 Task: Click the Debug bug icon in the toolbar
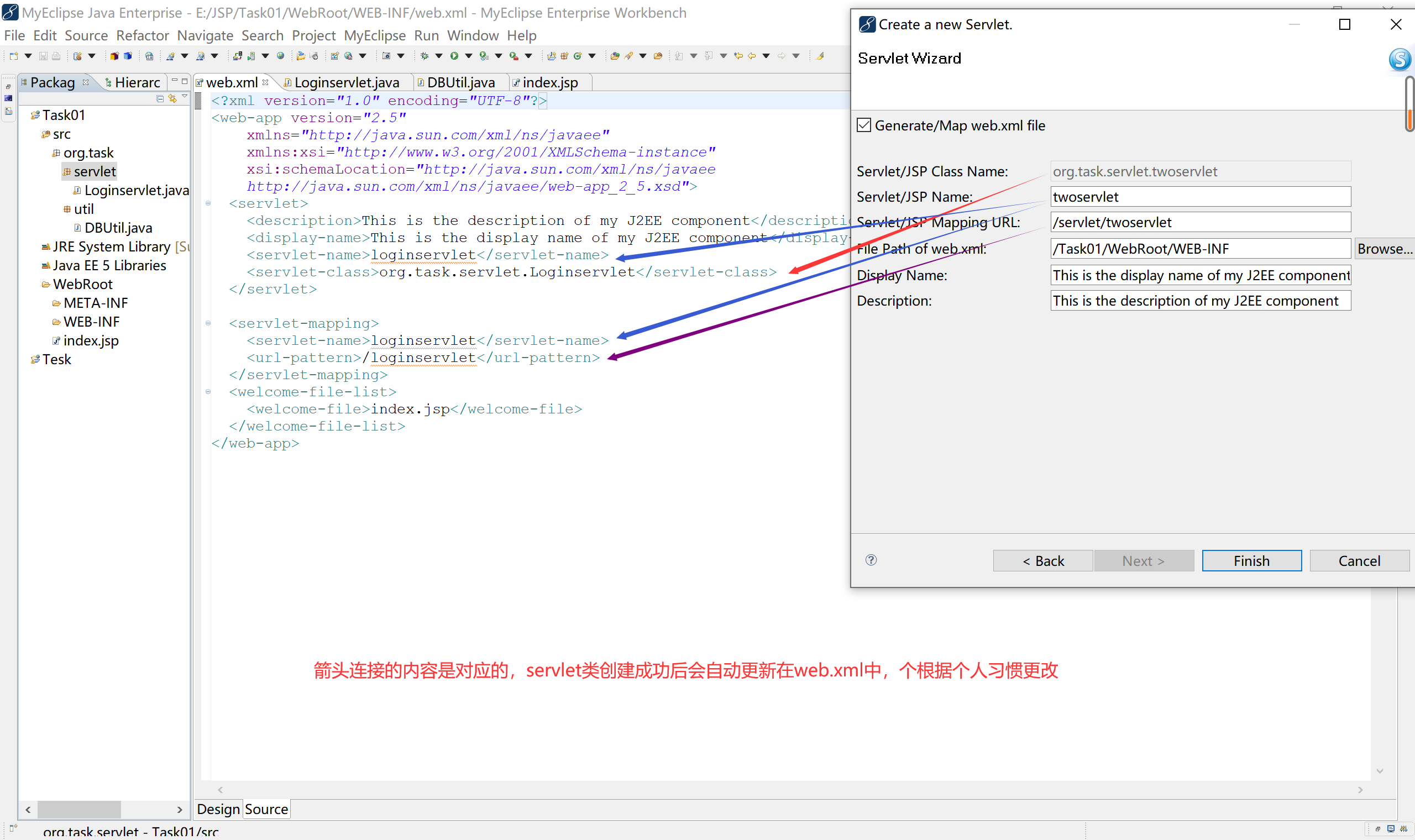(425, 55)
